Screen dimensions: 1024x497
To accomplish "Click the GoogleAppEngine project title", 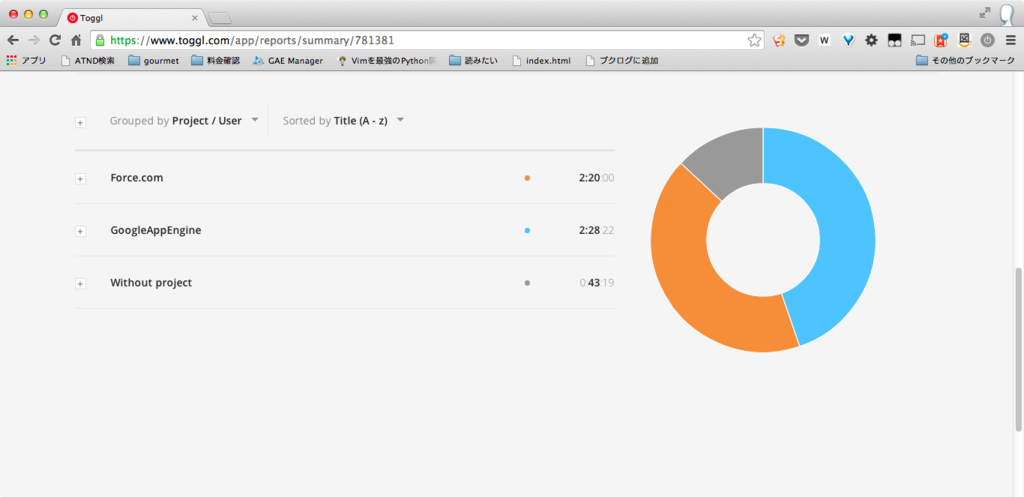I will click(x=155, y=230).
